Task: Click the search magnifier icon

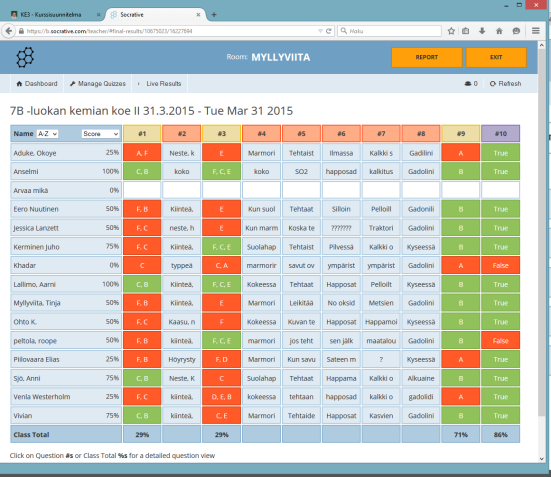Action: [x=344, y=31]
